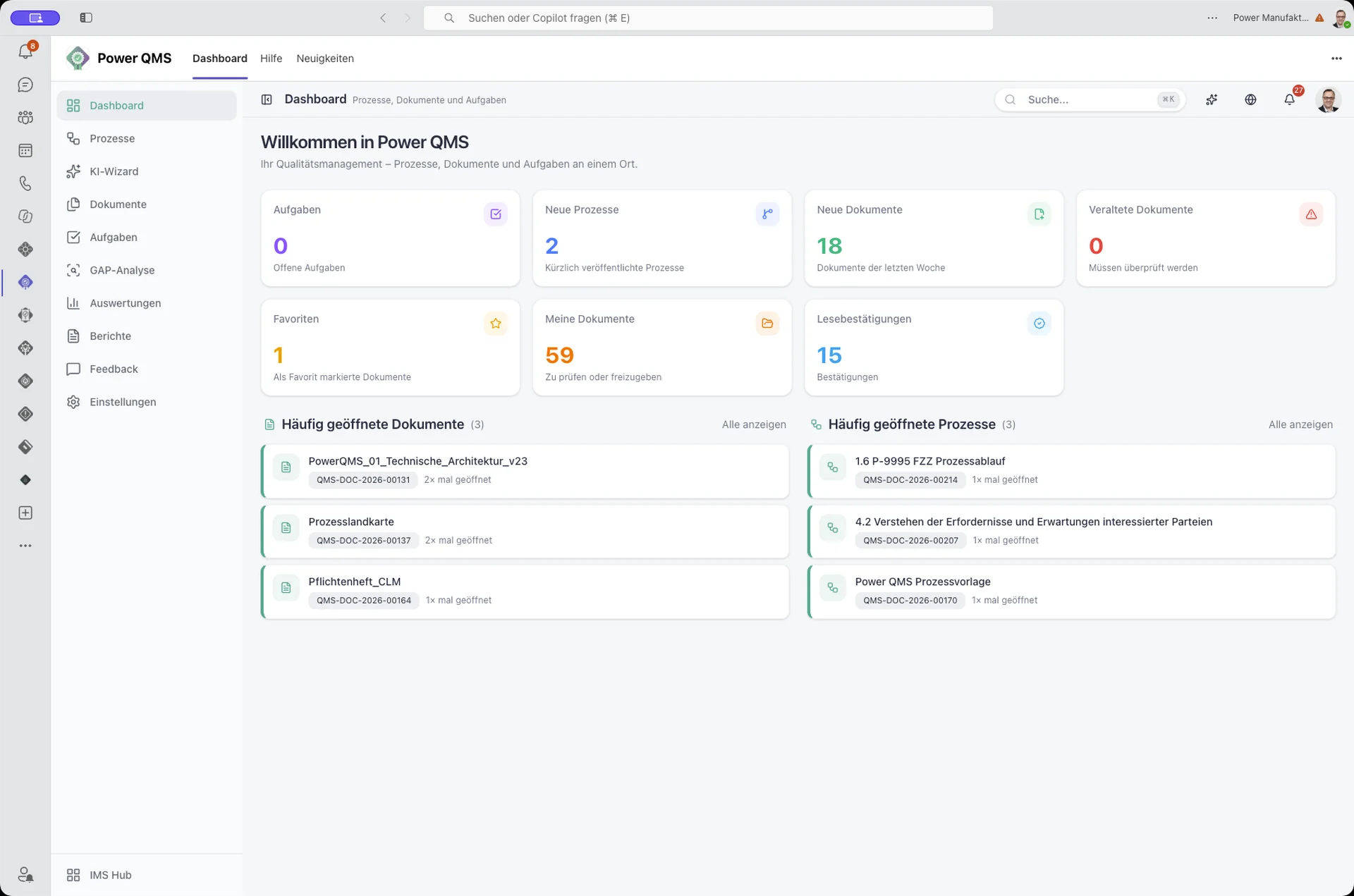This screenshot has width=1354, height=896.
Task: Select Dashboard in the sidebar
Action: click(x=147, y=105)
